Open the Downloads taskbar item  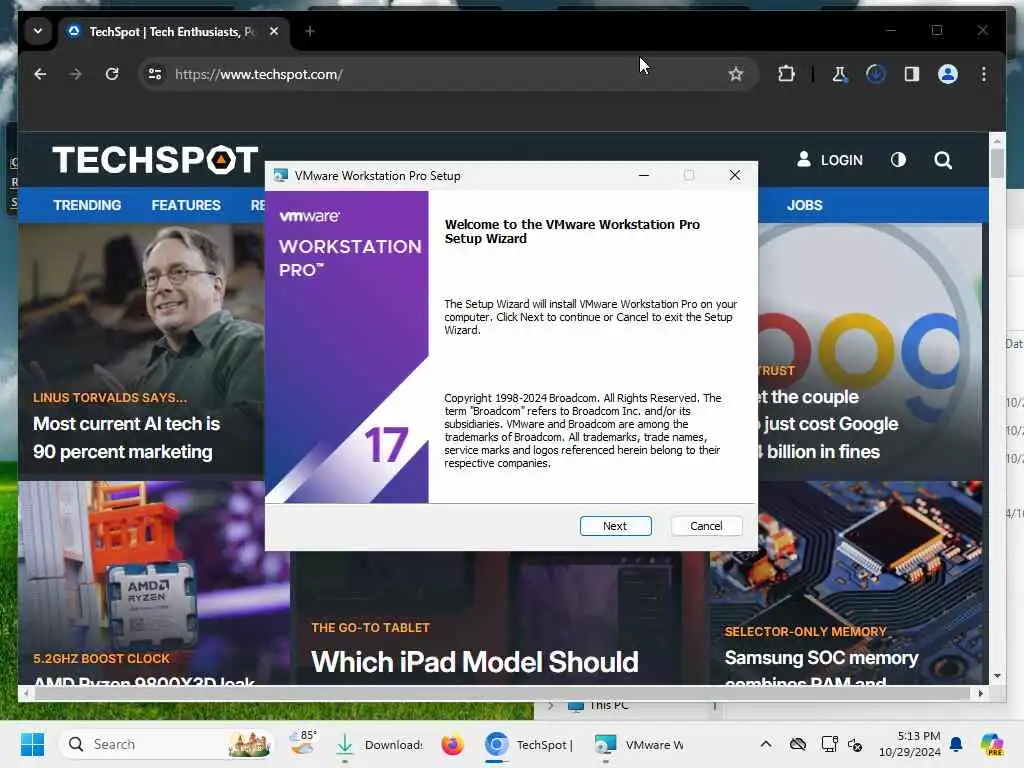click(379, 744)
